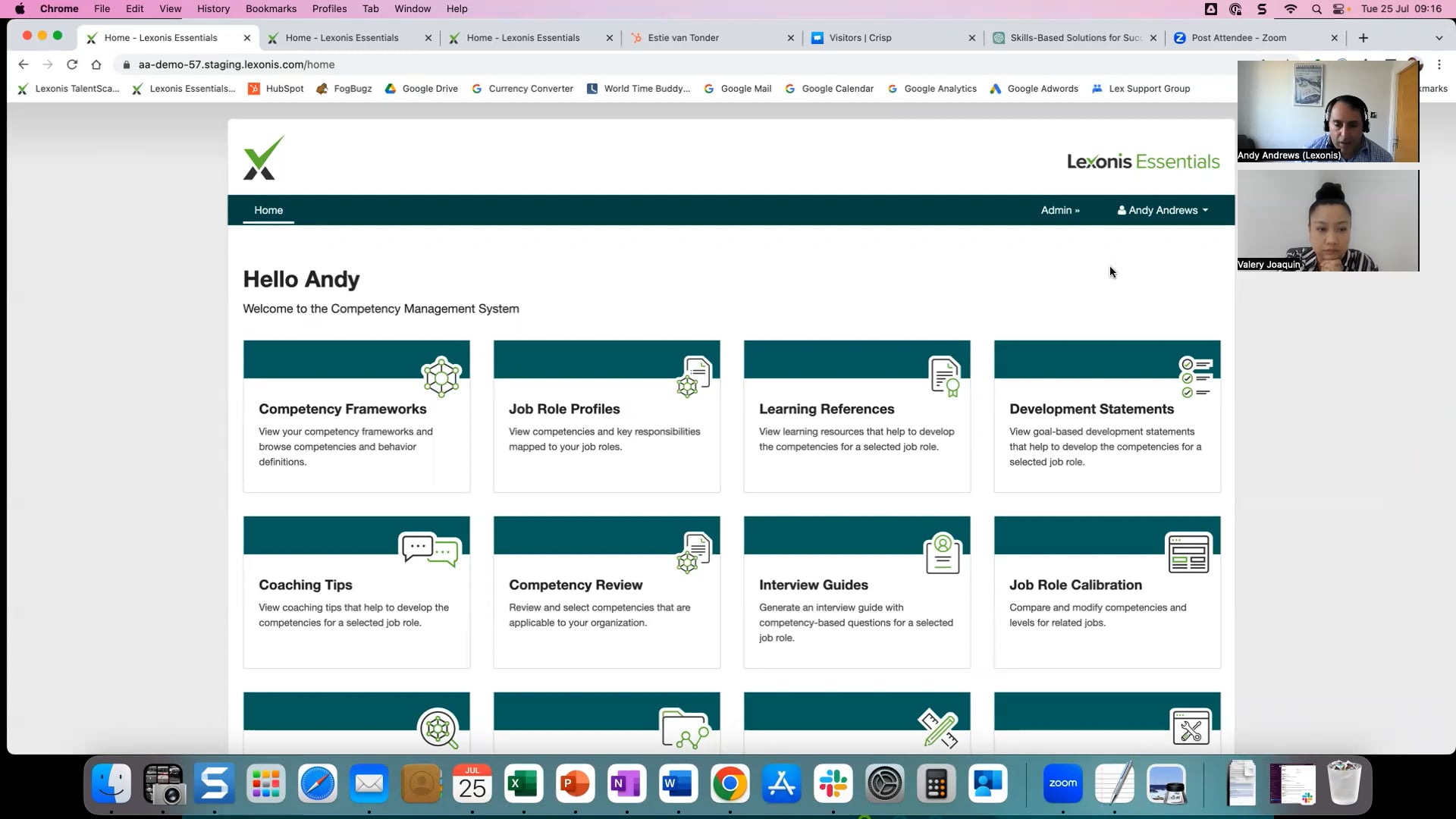Click the Interview Guides person clipboard icon

pos(943,554)
